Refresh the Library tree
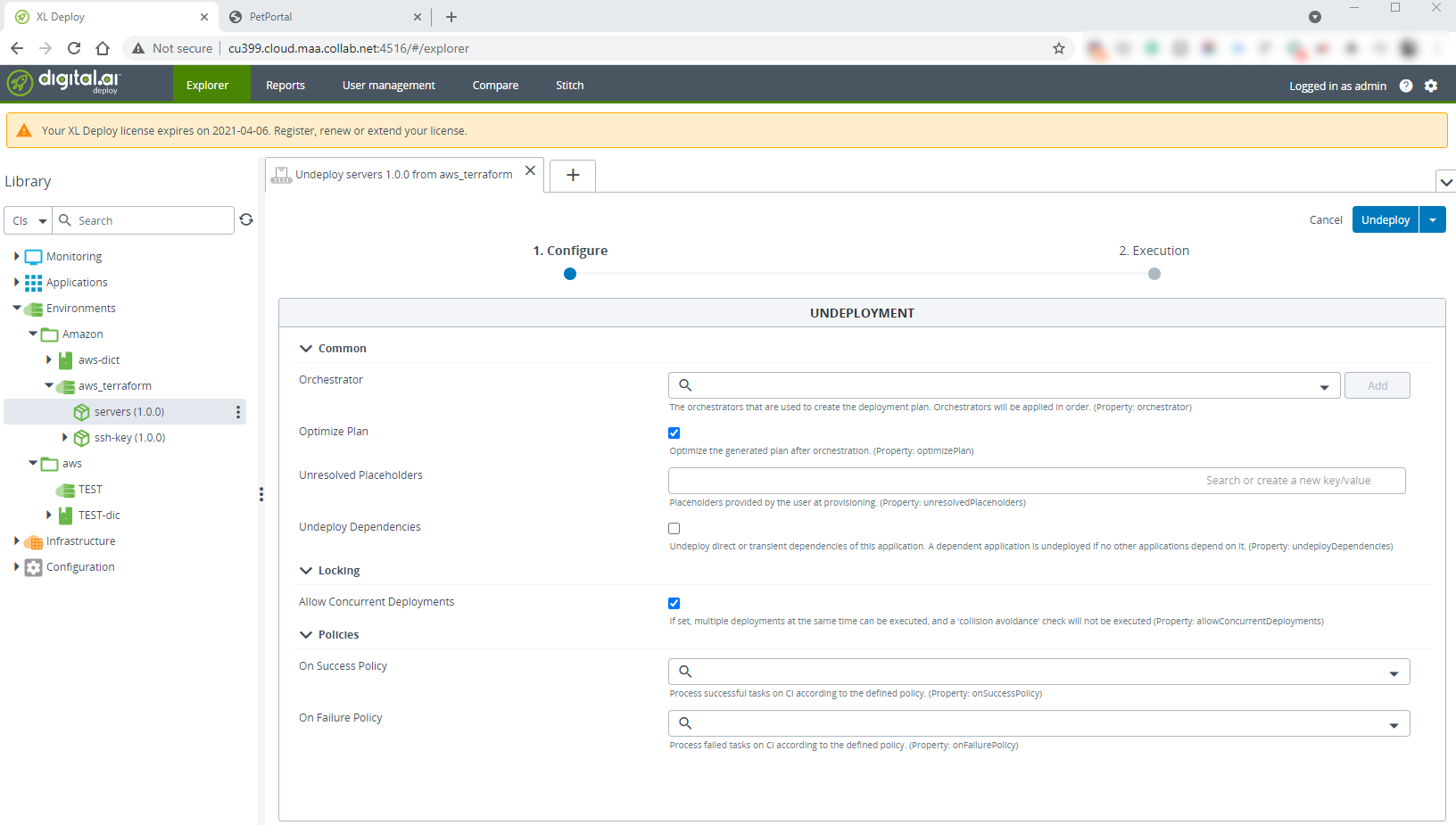1456x825 pixels. 246,219
